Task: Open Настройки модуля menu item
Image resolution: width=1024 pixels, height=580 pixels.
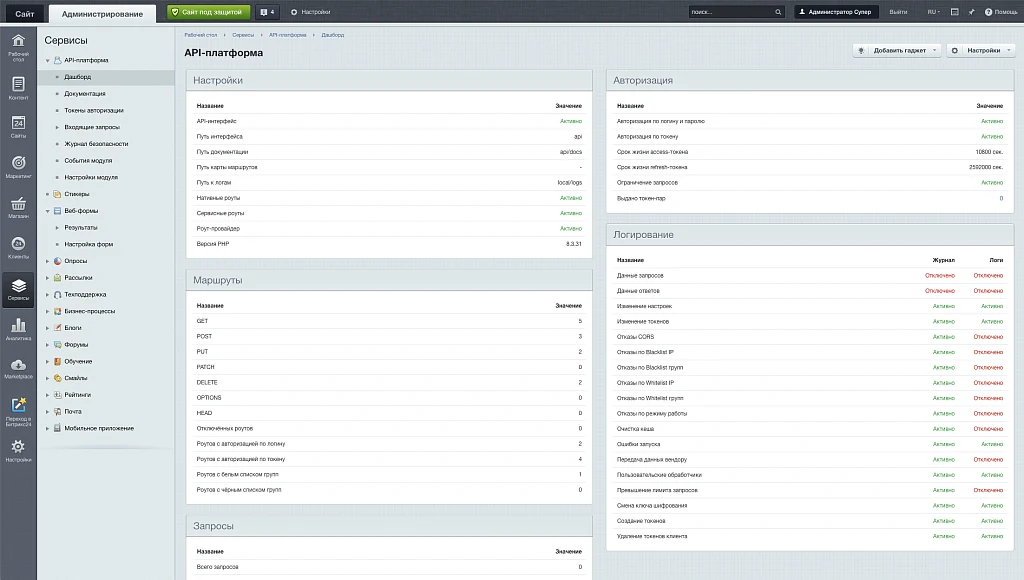Action: pyautogui.click(x=91, y=177)
